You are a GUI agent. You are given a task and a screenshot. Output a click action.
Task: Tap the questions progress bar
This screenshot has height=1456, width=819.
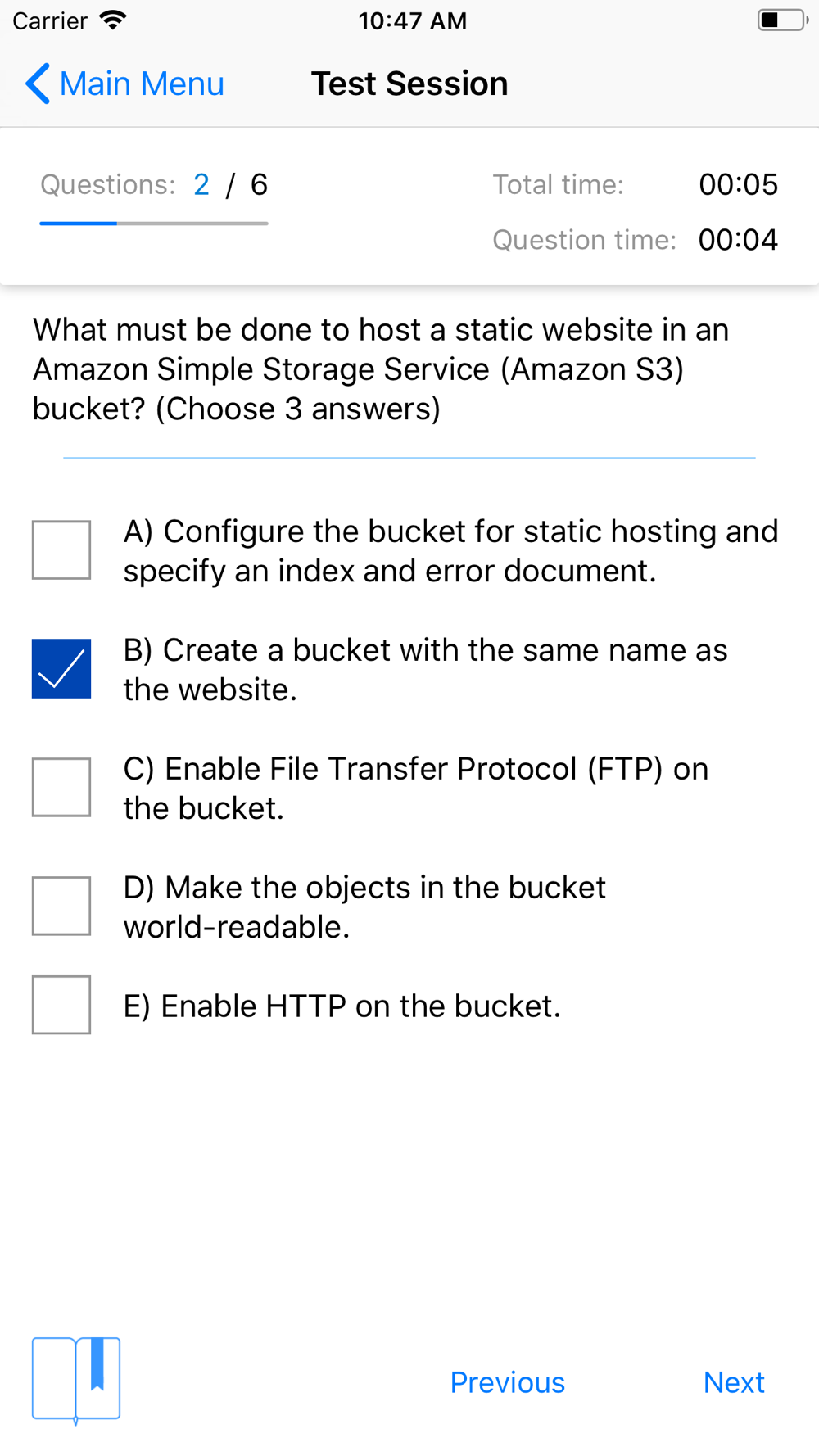click(154, 223)
